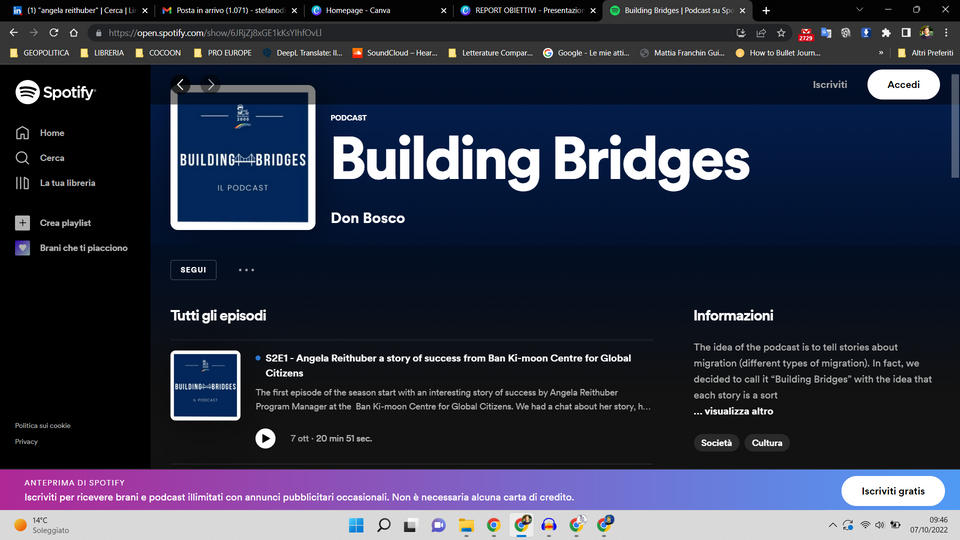Open Brani che ti piacciono
This screenshot has width=960, height=540.
(71, 248)
